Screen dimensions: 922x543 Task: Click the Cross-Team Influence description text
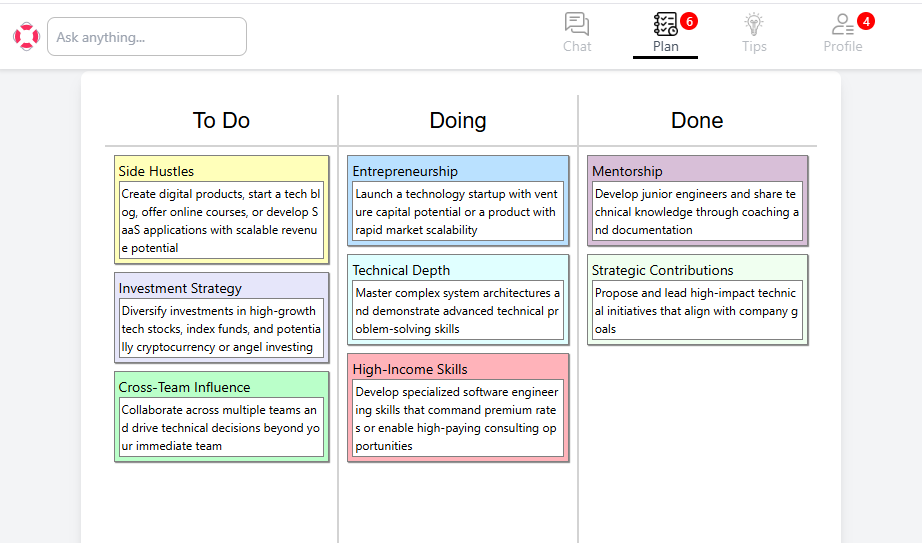(x=221, y=428)
